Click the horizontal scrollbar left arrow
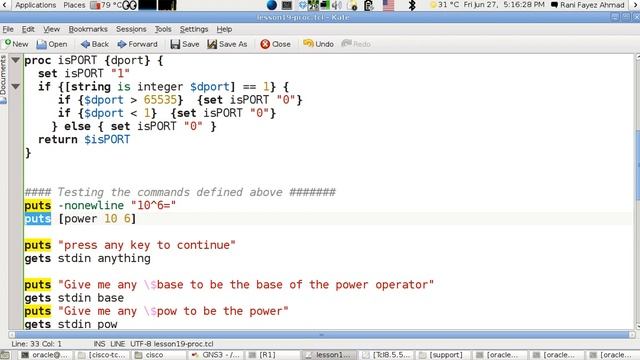The height and width of the screenshot is (360, 640). (x=12, y=335)
